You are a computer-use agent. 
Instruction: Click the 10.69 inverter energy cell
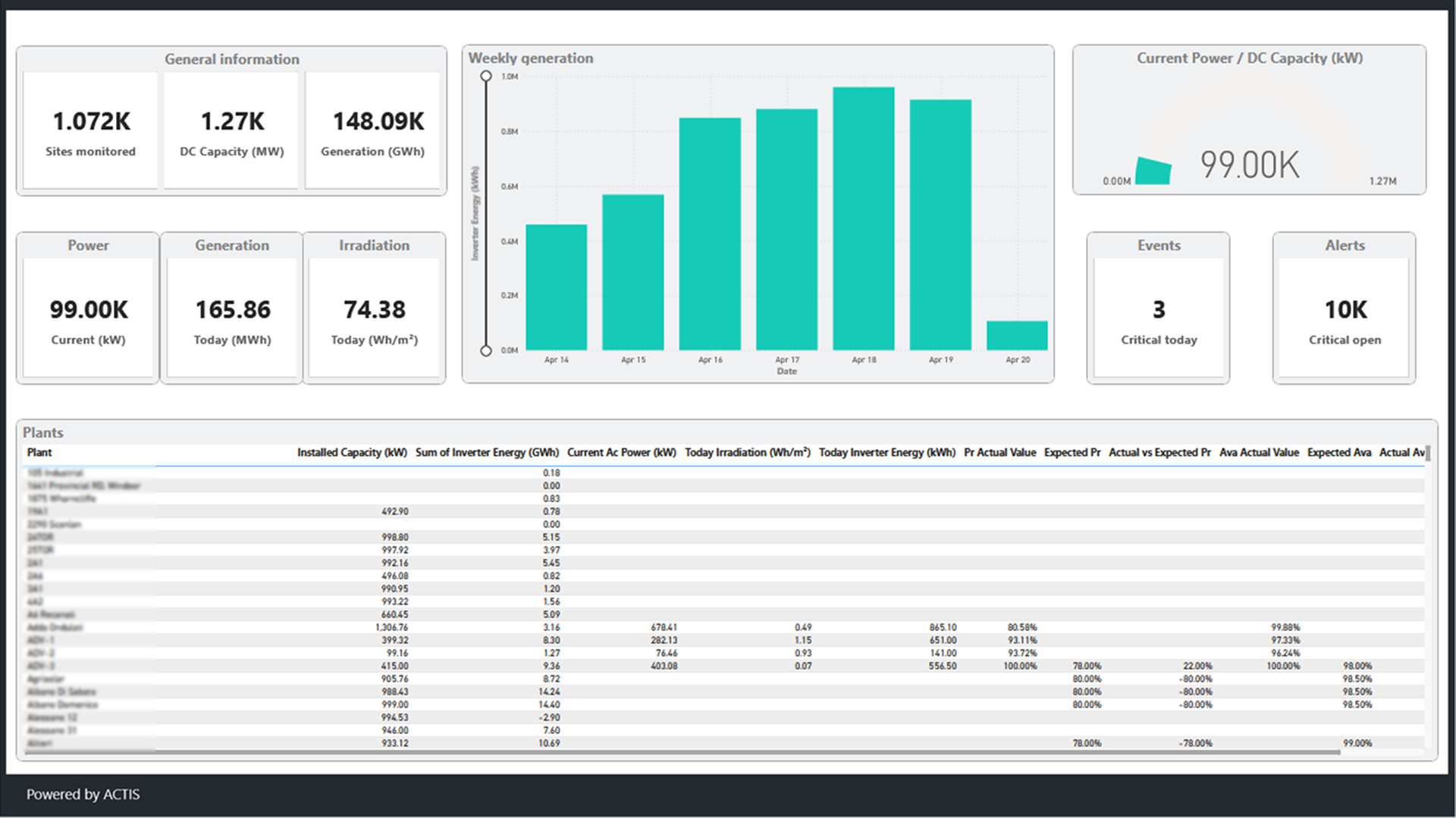[x=549, y=744]
